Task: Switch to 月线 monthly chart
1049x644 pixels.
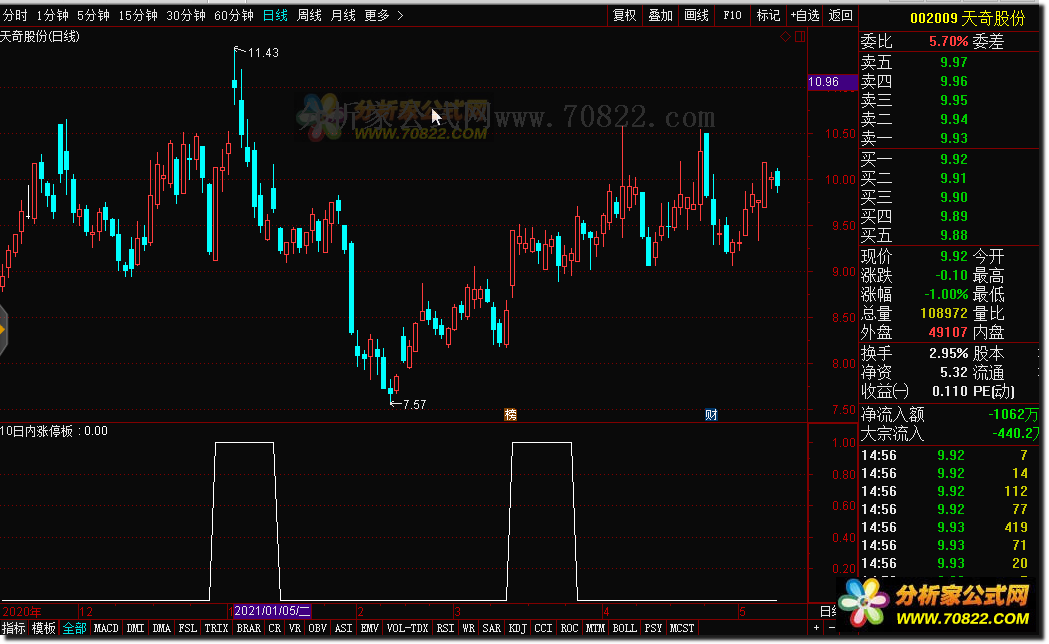Action: (343, 15)
